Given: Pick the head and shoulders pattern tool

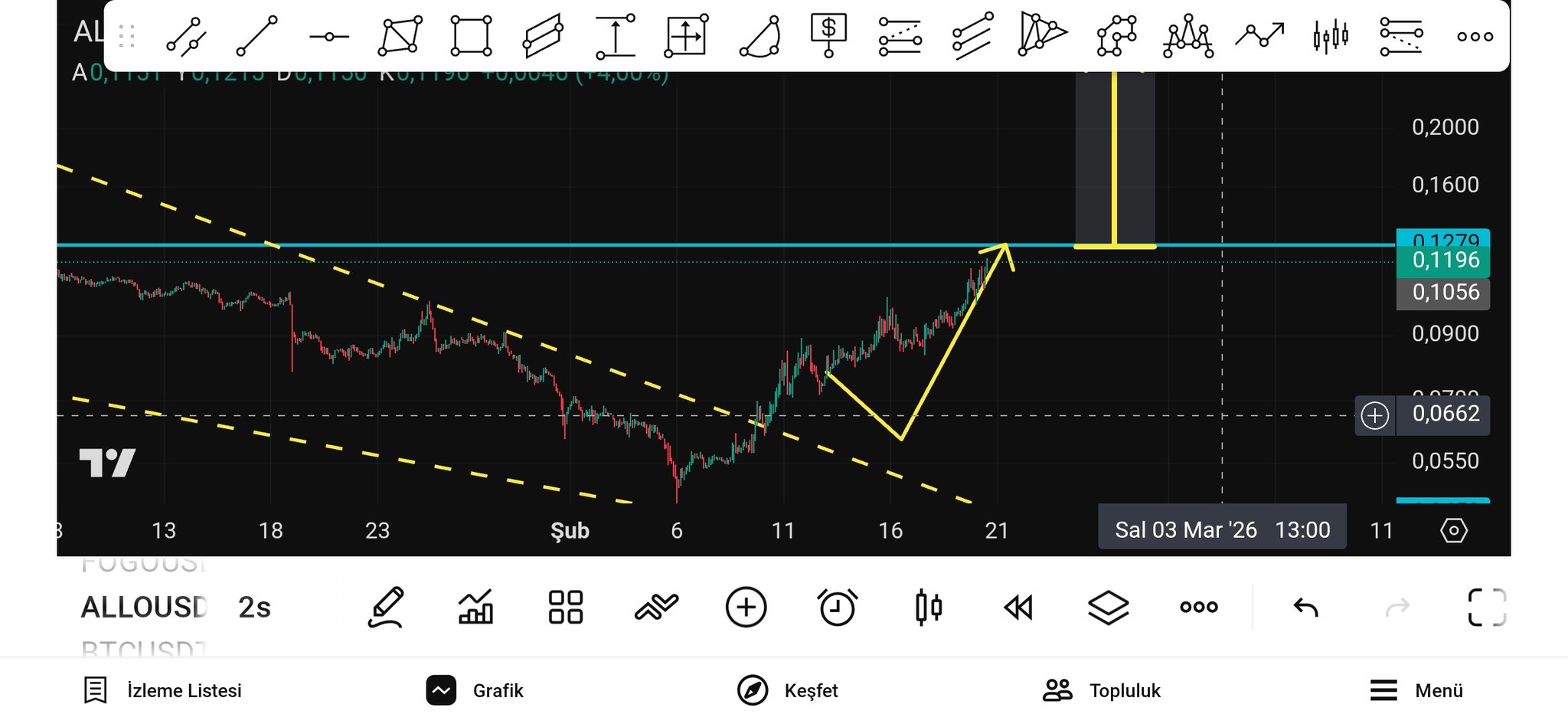Looking at the screenshot, I should (1187, 36).
